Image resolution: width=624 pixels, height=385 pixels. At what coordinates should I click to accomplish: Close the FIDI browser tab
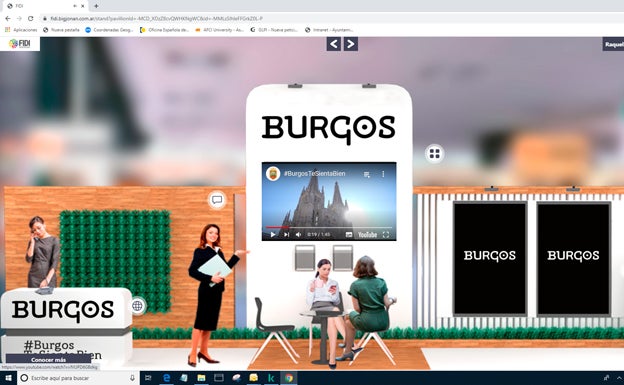click(x=83, y=6)
